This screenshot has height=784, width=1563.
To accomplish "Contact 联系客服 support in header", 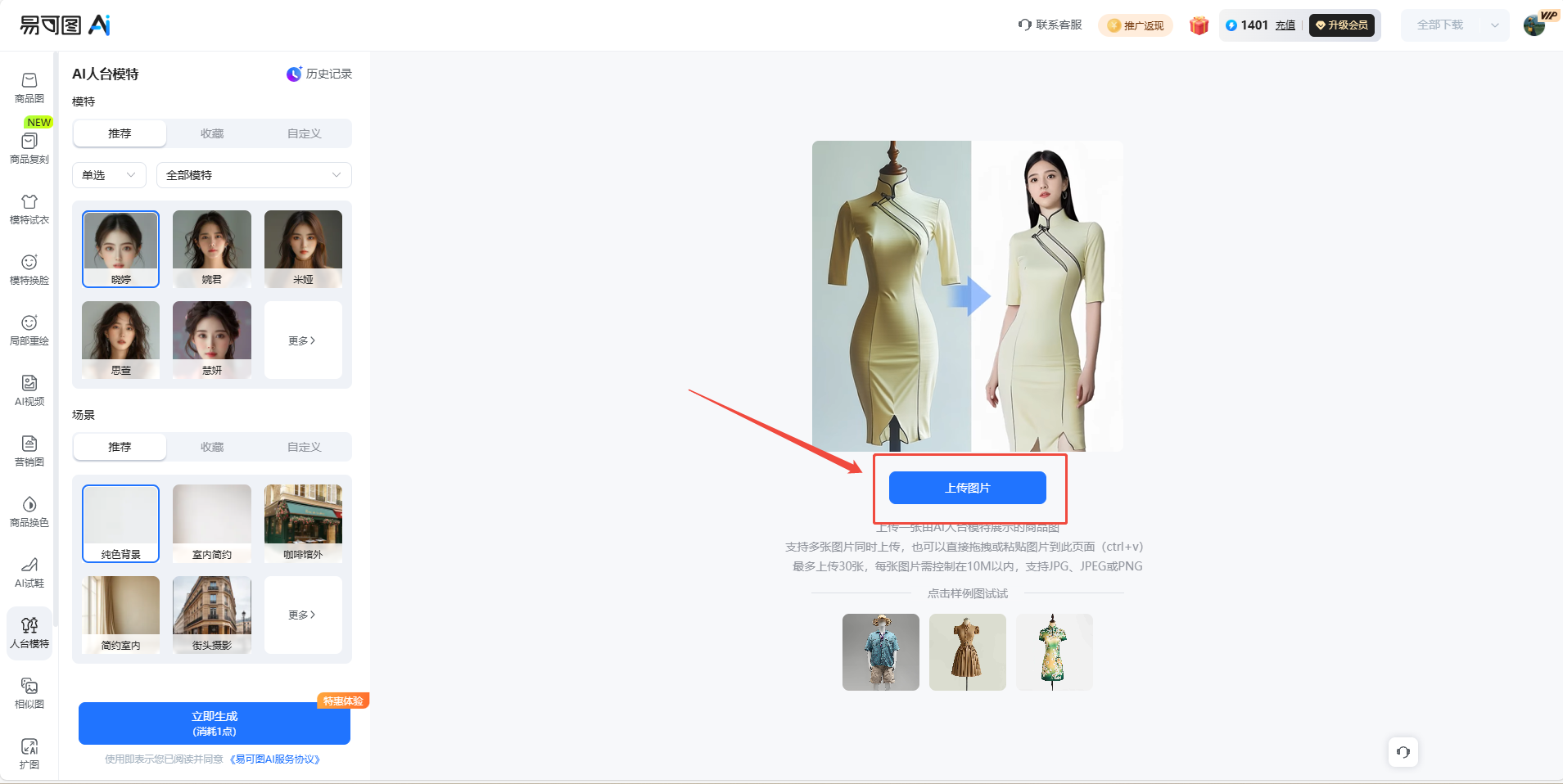I will pos(1050,25).
